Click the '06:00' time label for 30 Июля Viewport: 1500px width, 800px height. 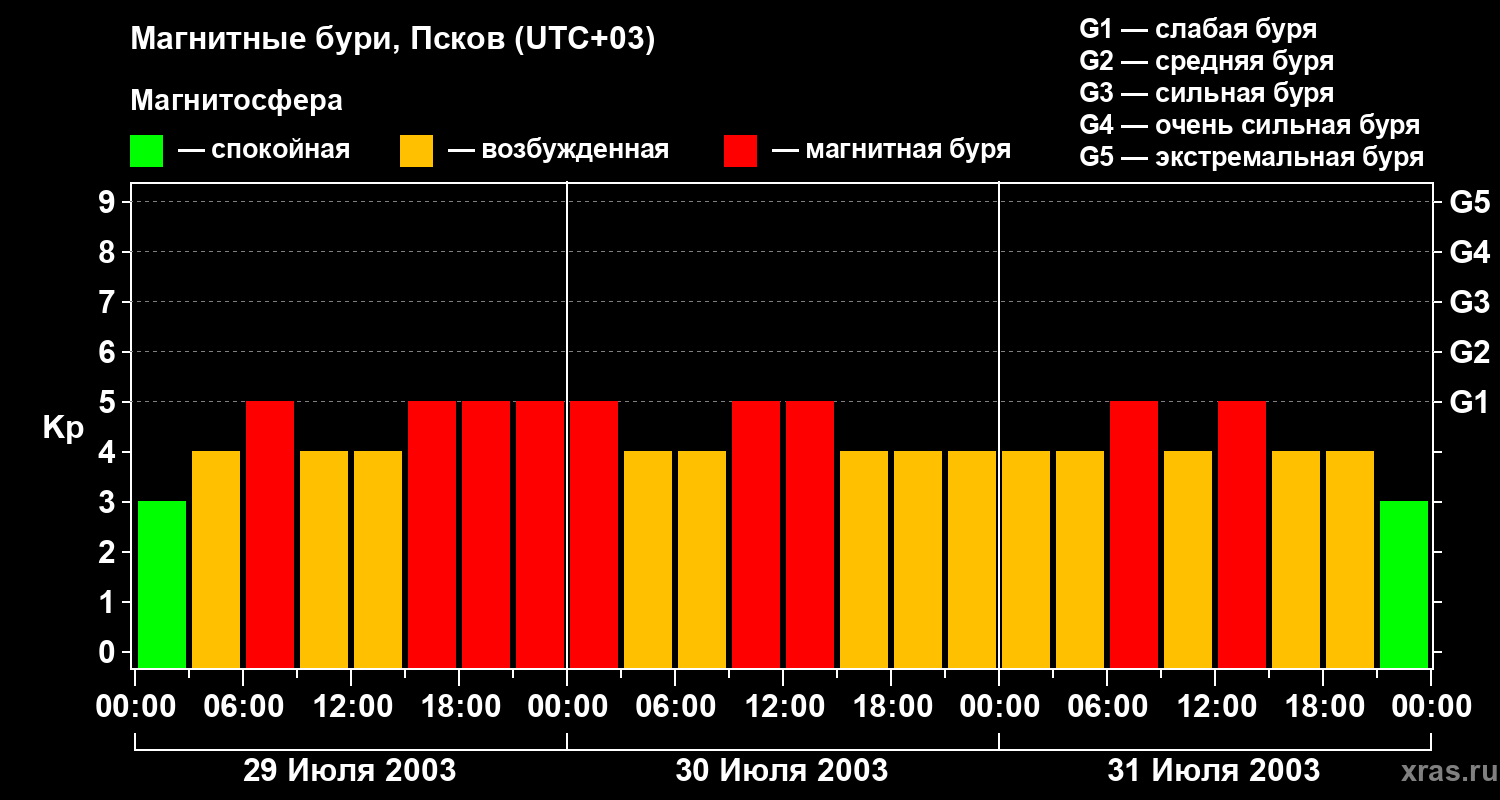[675, 707]
